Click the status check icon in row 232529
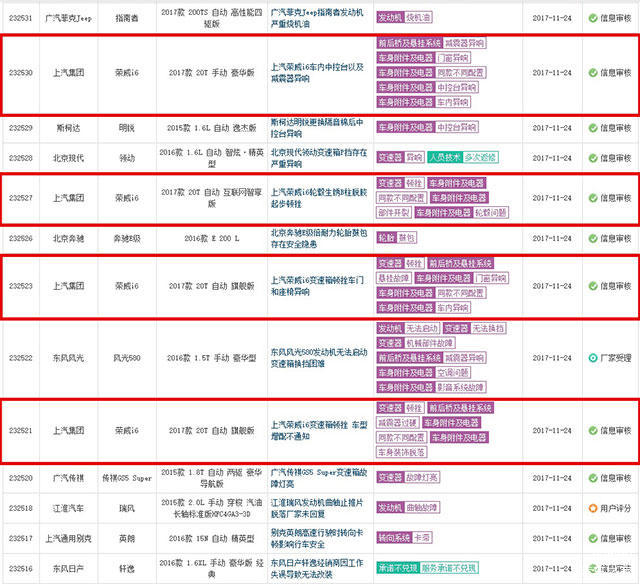Image resolution: width=640 pixels, height=584 pixels. coord(593,128)
